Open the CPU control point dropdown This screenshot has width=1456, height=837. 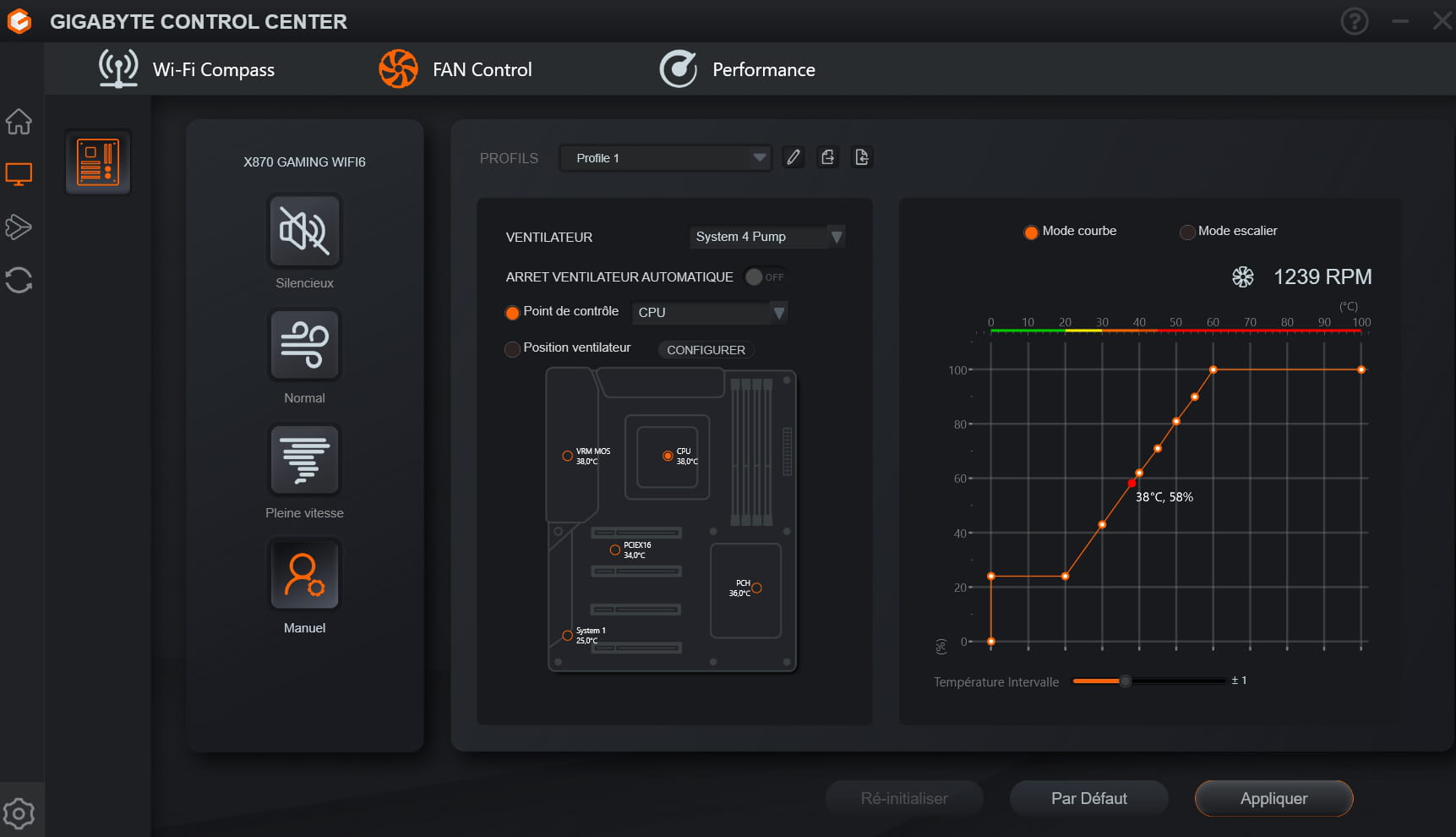710,313
